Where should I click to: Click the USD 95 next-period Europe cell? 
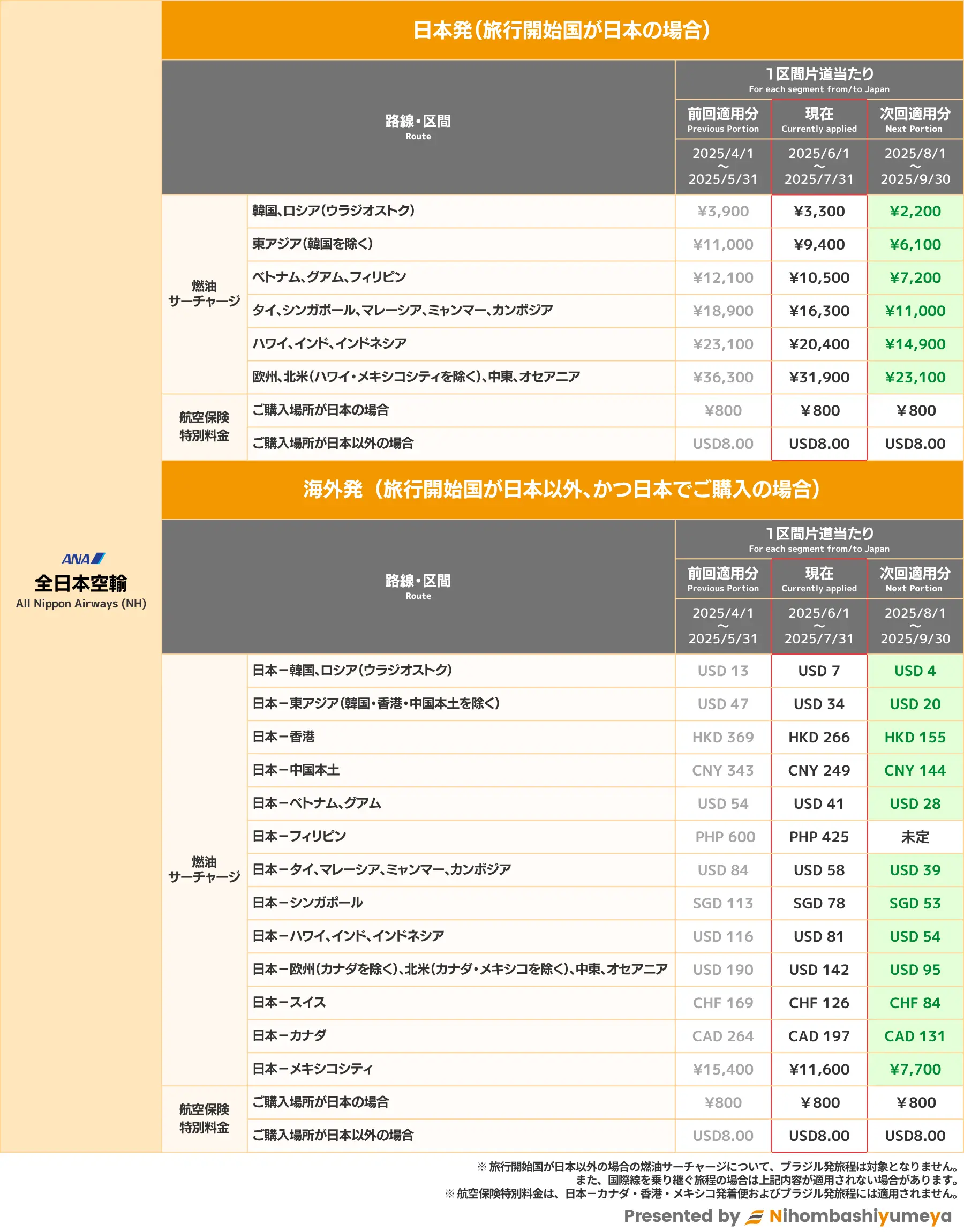tap(915, 970)
